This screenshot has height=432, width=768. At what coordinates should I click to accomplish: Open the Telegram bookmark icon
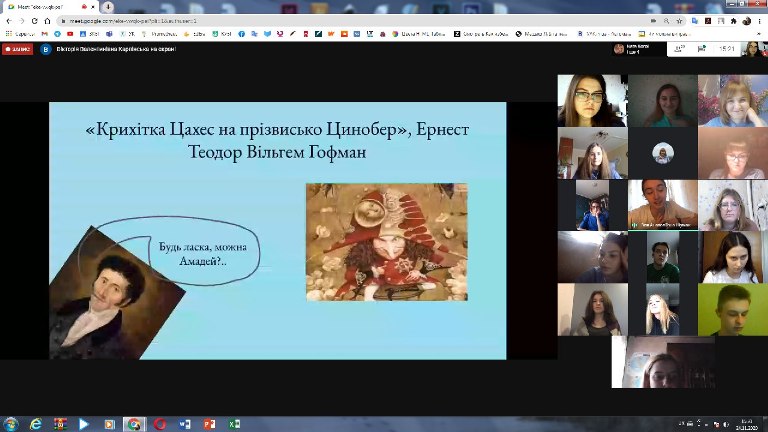(57, 34)
